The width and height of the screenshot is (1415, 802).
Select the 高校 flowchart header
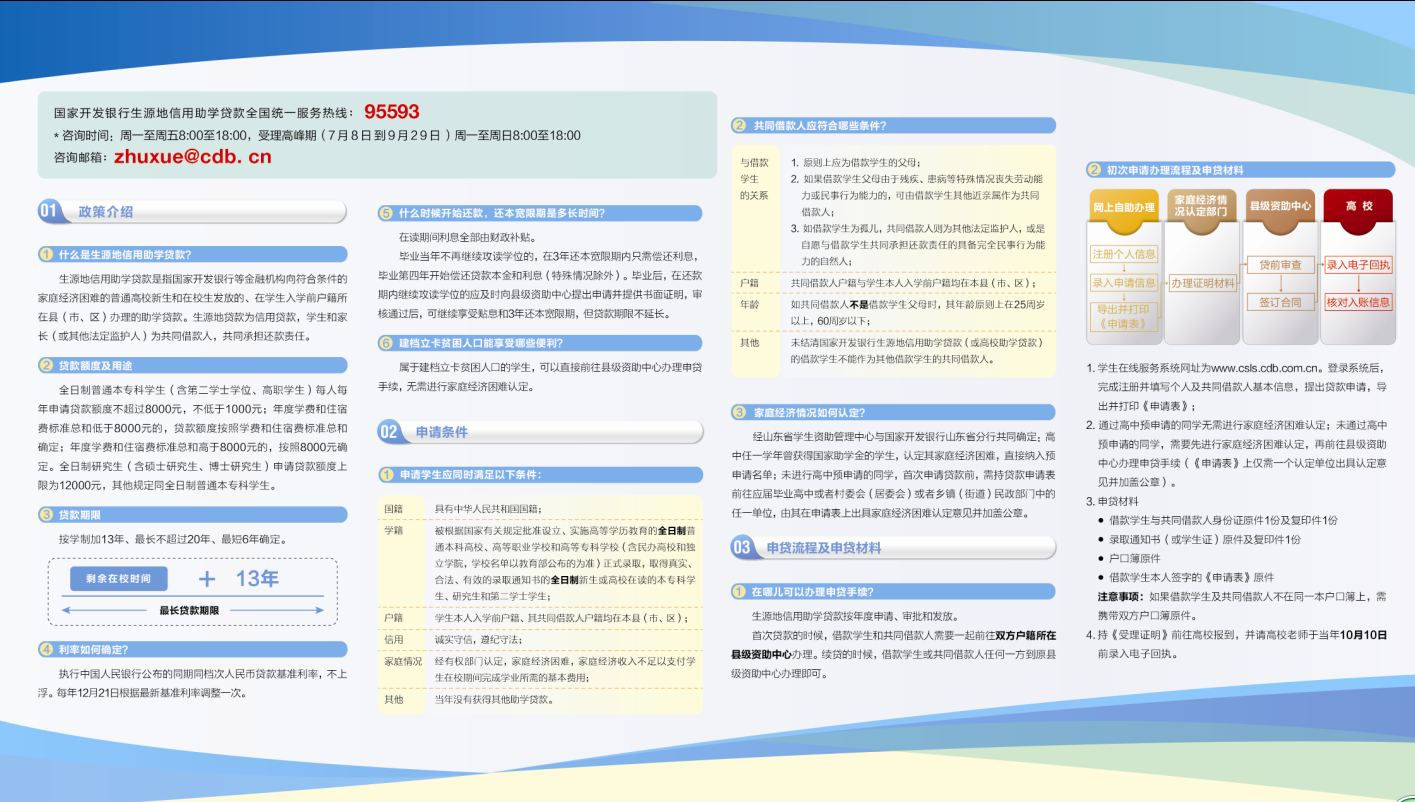pos(1358,207)
